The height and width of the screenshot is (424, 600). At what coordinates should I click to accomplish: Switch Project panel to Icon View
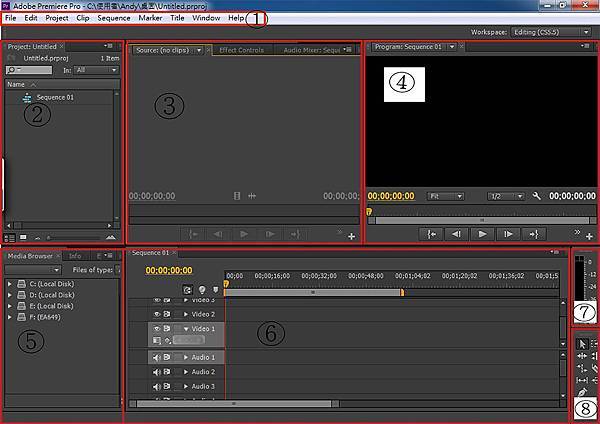[23, 238]
